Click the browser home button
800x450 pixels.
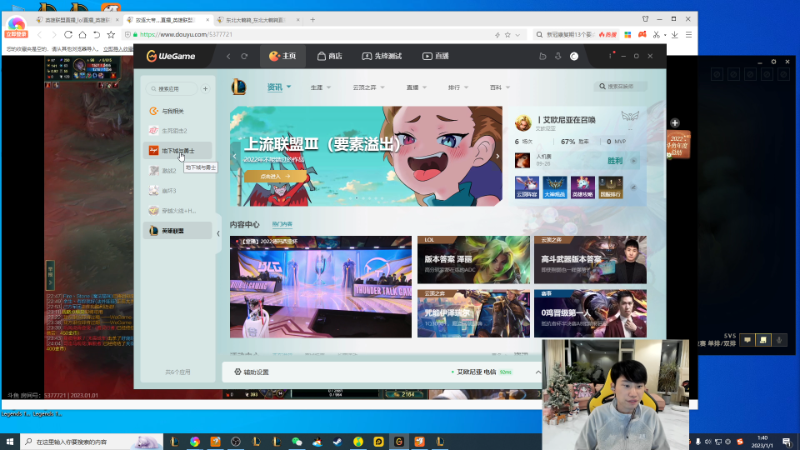[x=82, y=35]
